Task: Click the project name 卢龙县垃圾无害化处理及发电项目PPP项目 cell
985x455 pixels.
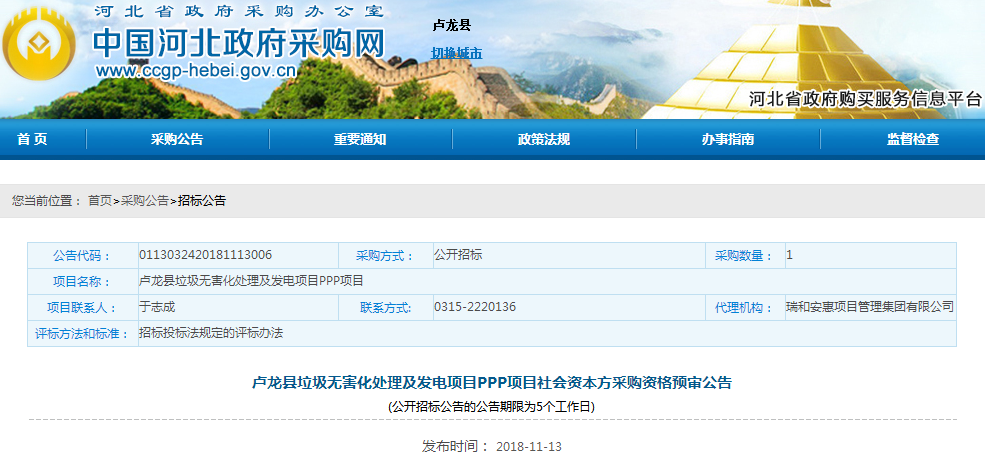Action: 251,281
